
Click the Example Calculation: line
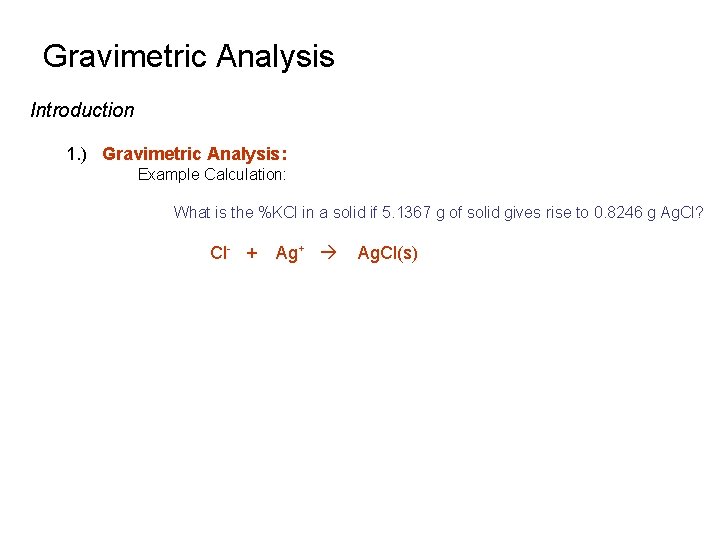[x=212, y=174]
